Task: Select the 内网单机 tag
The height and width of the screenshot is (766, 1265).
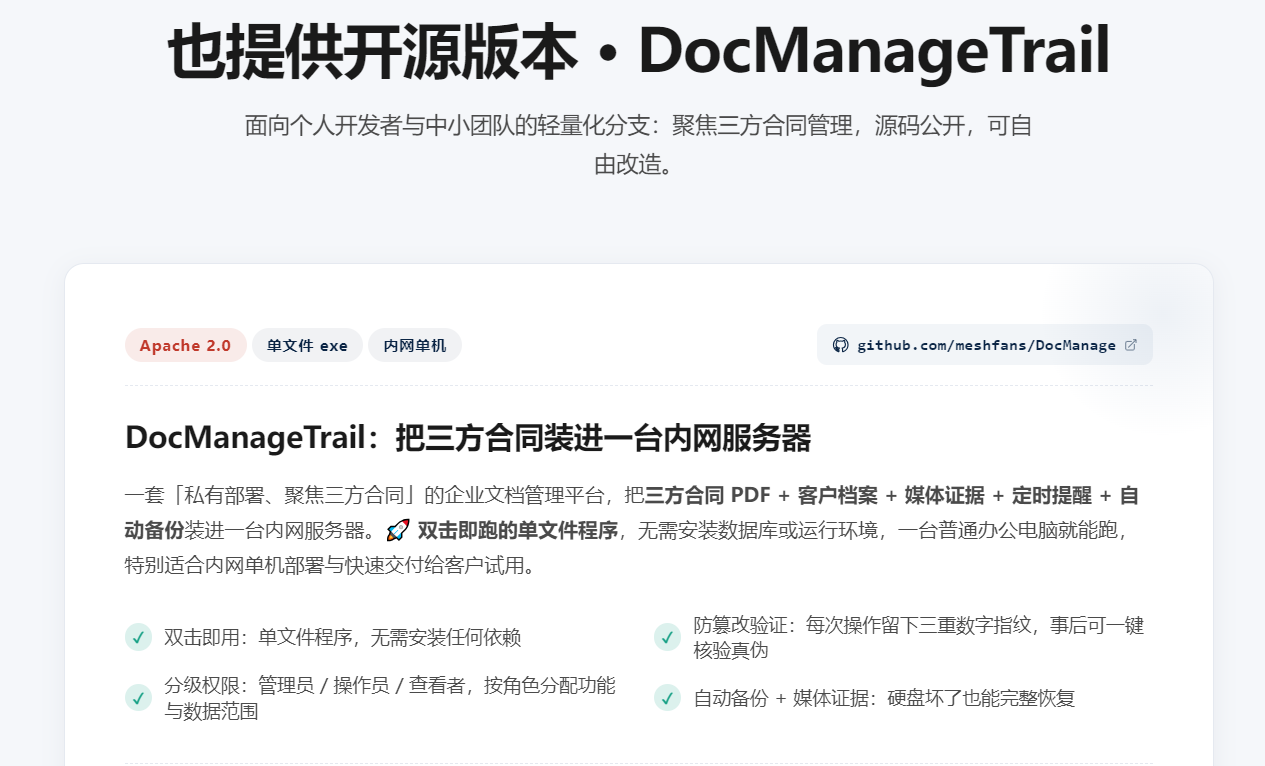Action: [x=415, y=345]
